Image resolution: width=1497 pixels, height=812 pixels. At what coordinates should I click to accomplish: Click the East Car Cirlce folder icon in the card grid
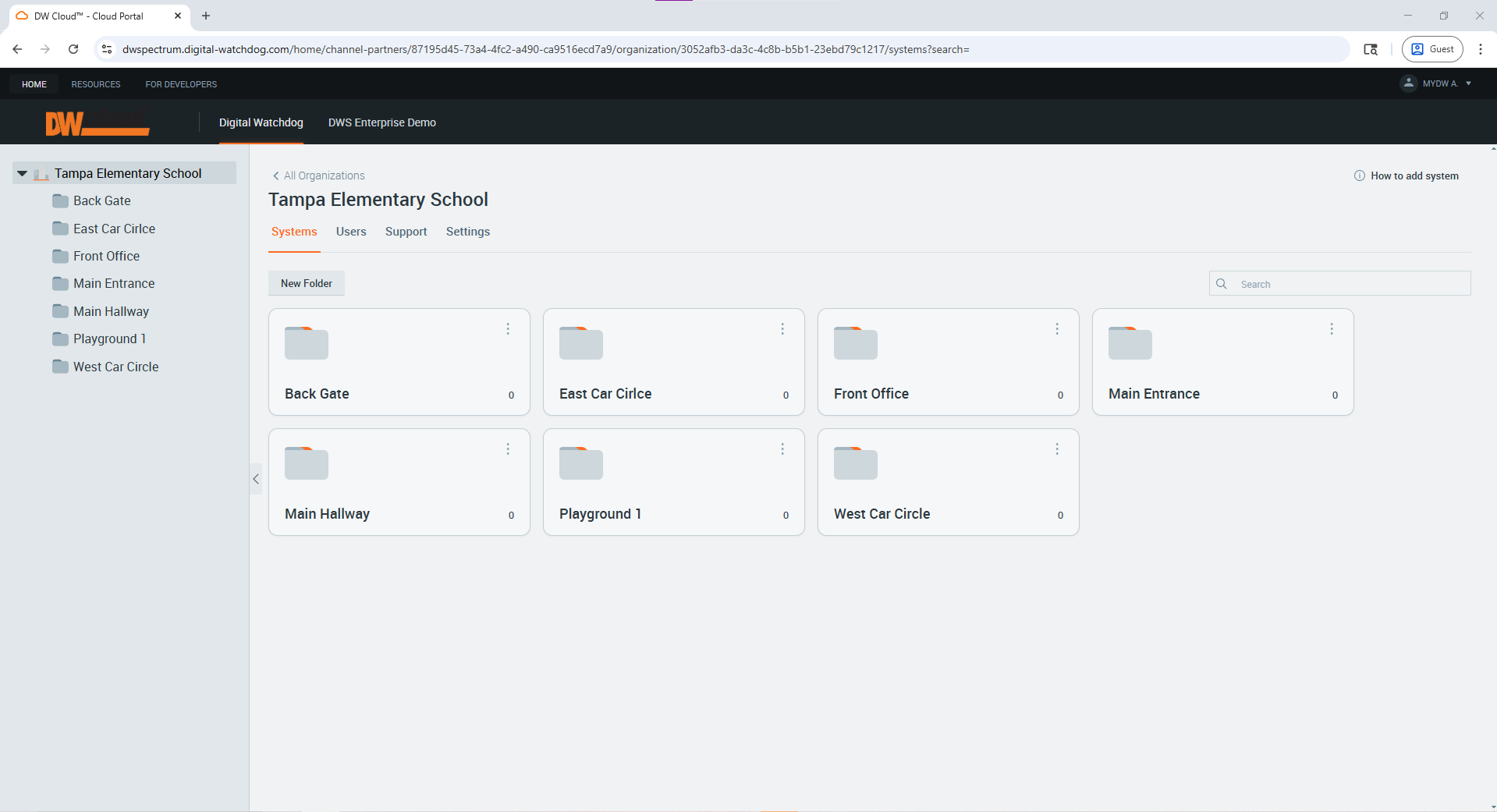581,343
